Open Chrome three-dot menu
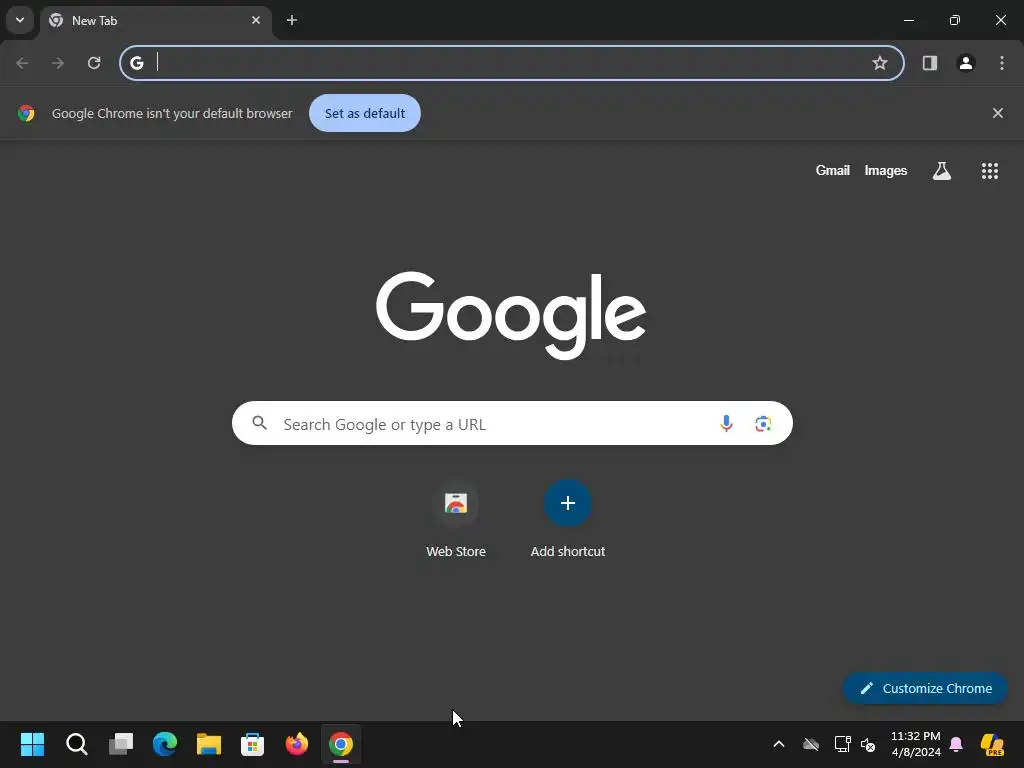This screenshot has width=1024, height=768. tap(1002, 63)
